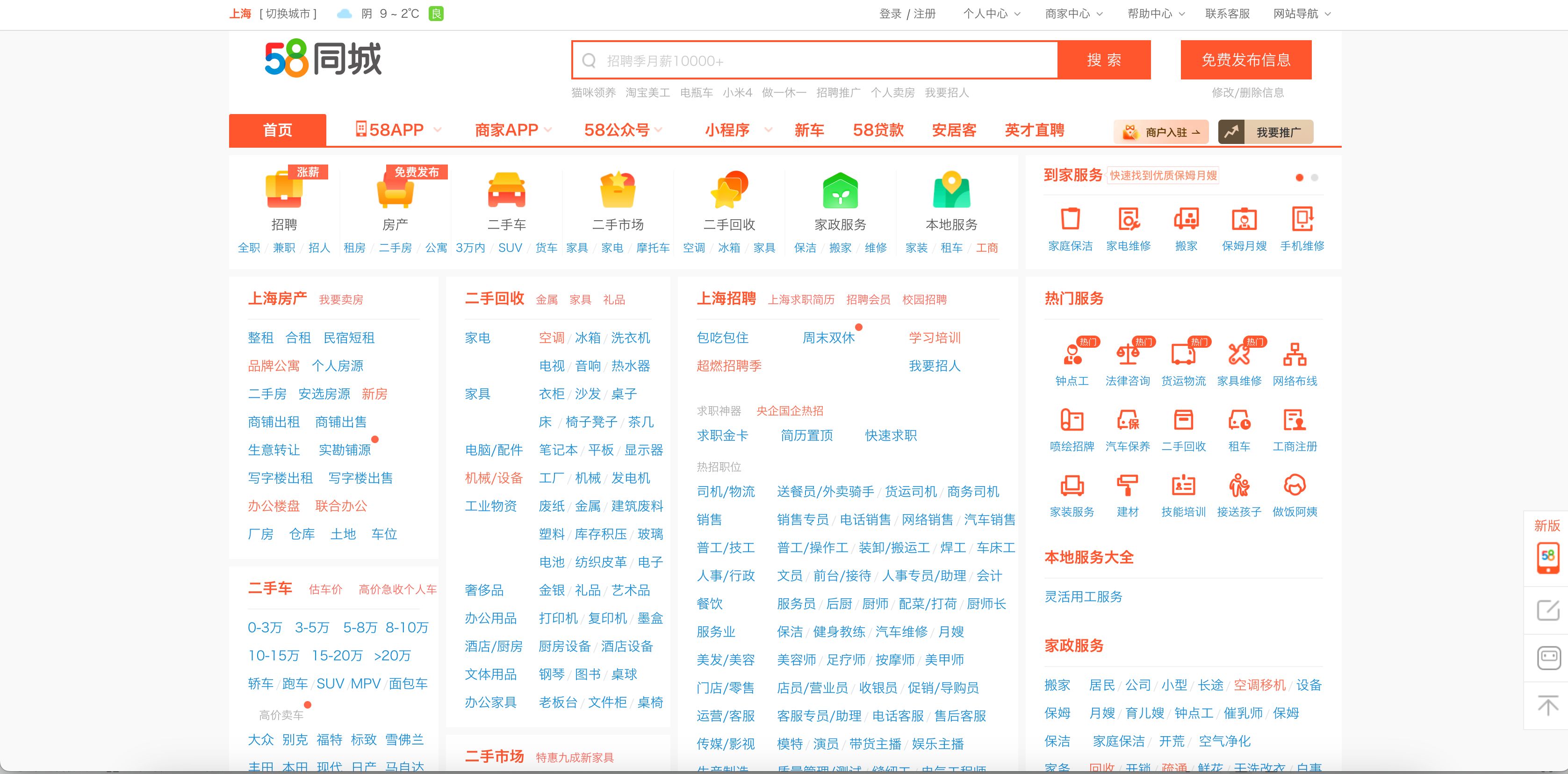Screen dimensions: 1568x774
Task: Switch to second 到家服务 carousel dot
Action: (1314, 178)
